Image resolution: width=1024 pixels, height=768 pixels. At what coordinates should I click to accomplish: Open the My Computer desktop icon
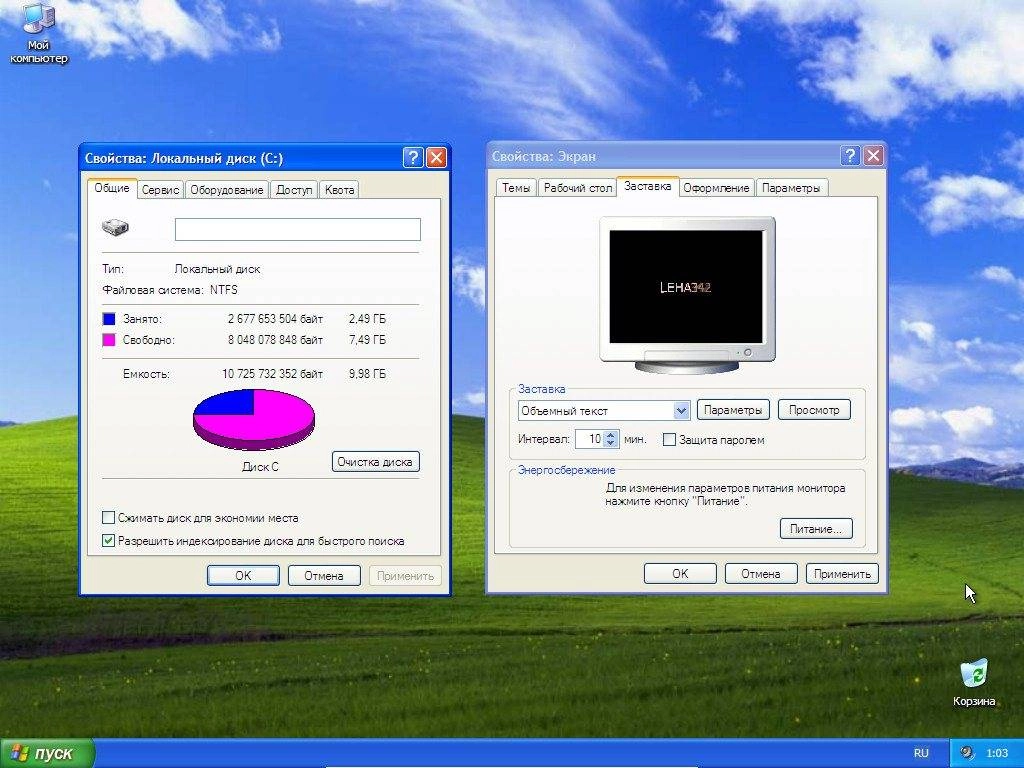[x=39, y=34]
